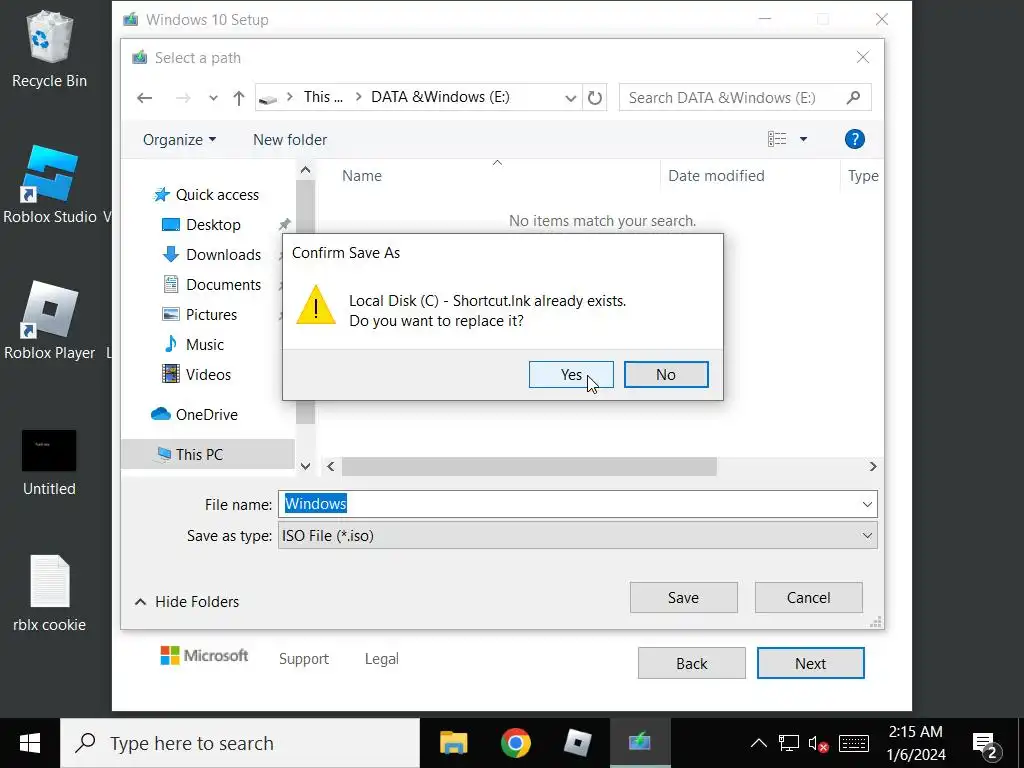Screen dimensions: 1024x768
Task: Click the file list horizontal scrollbar thumb
Action: pyautogui.click(x=529, y=467)
